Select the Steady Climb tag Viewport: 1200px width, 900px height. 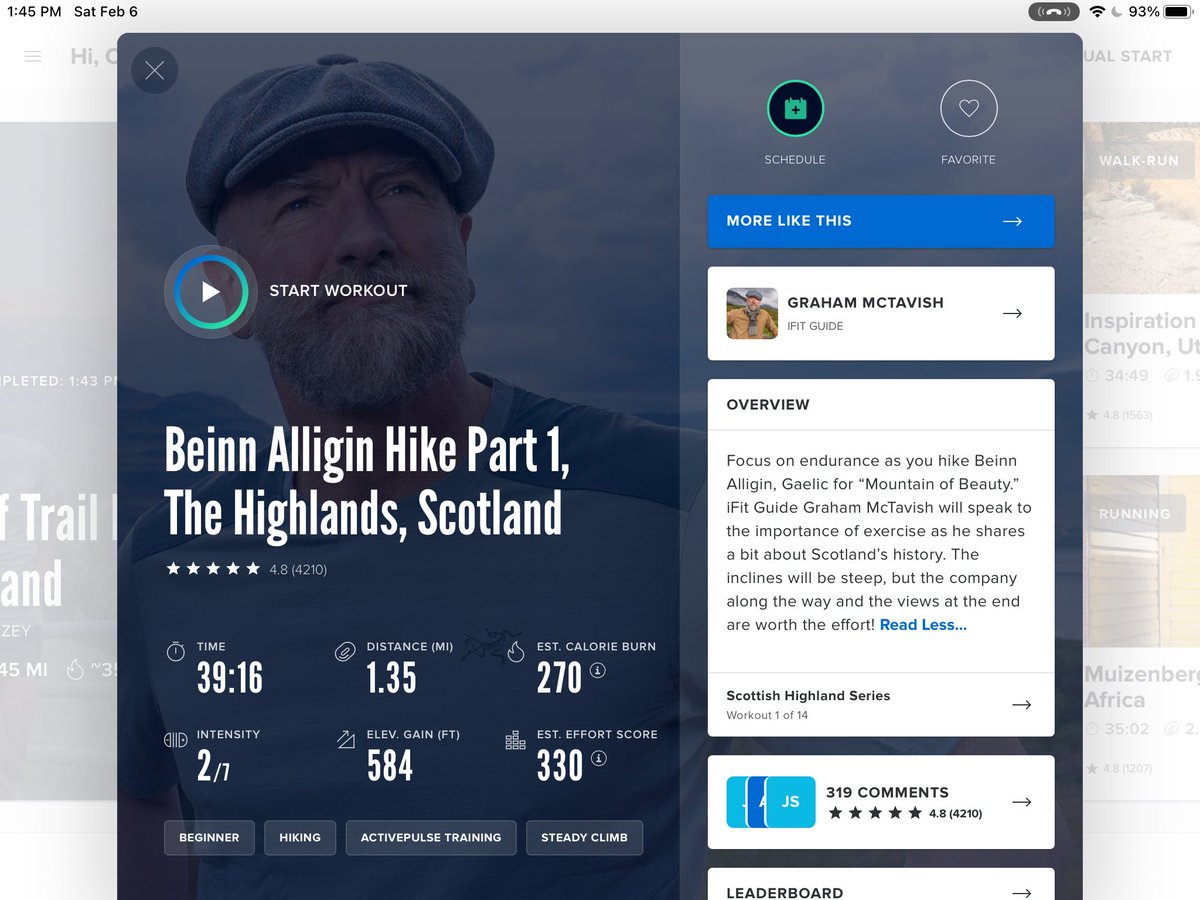(584, 838)
